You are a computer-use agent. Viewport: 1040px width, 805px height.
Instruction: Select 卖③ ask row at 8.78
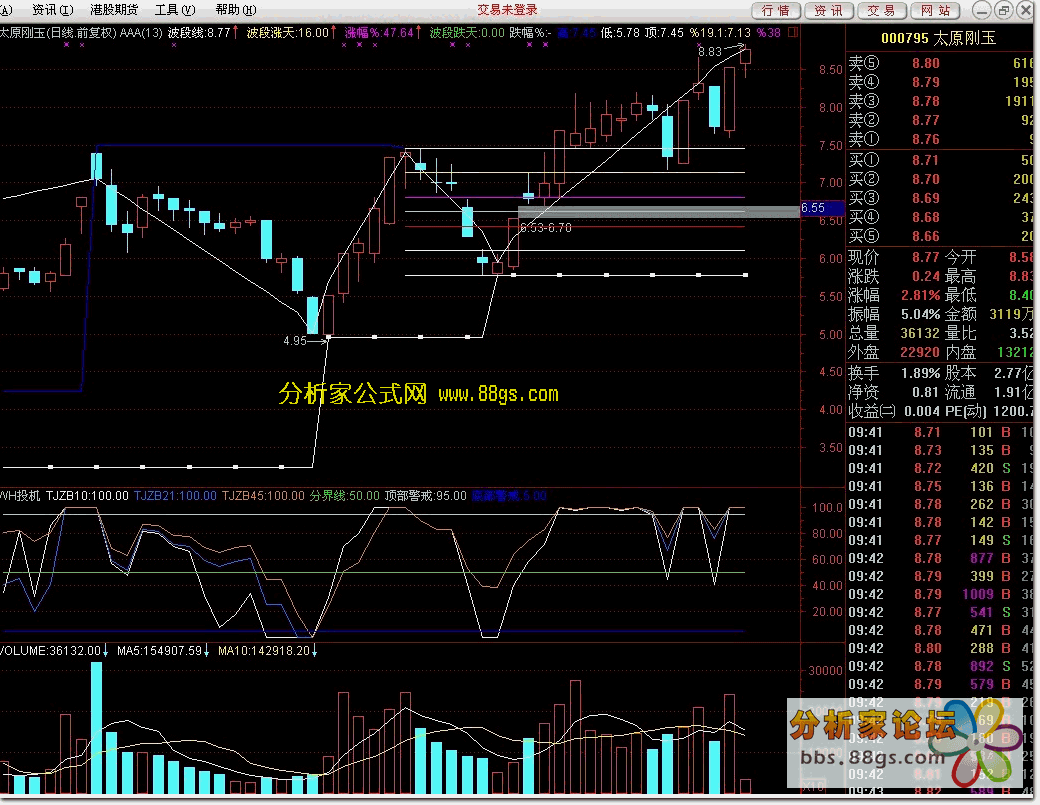[941, 101]
